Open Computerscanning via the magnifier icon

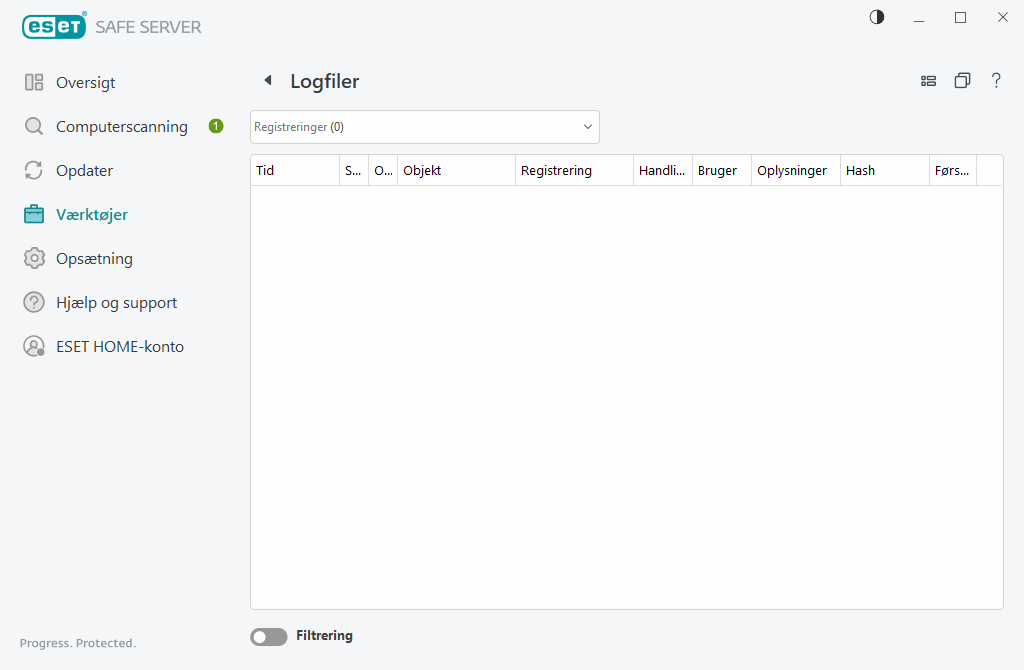point(33,126)
